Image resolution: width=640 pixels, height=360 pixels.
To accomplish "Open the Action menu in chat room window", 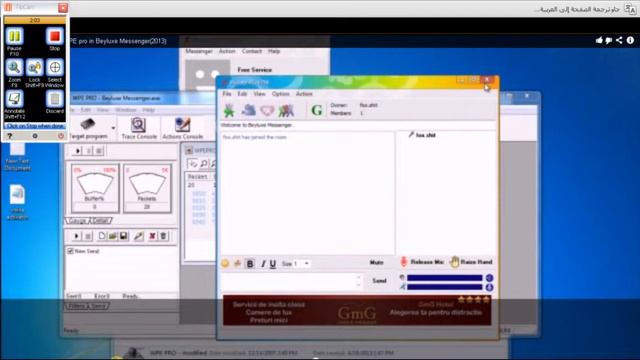I will point(304,94).
